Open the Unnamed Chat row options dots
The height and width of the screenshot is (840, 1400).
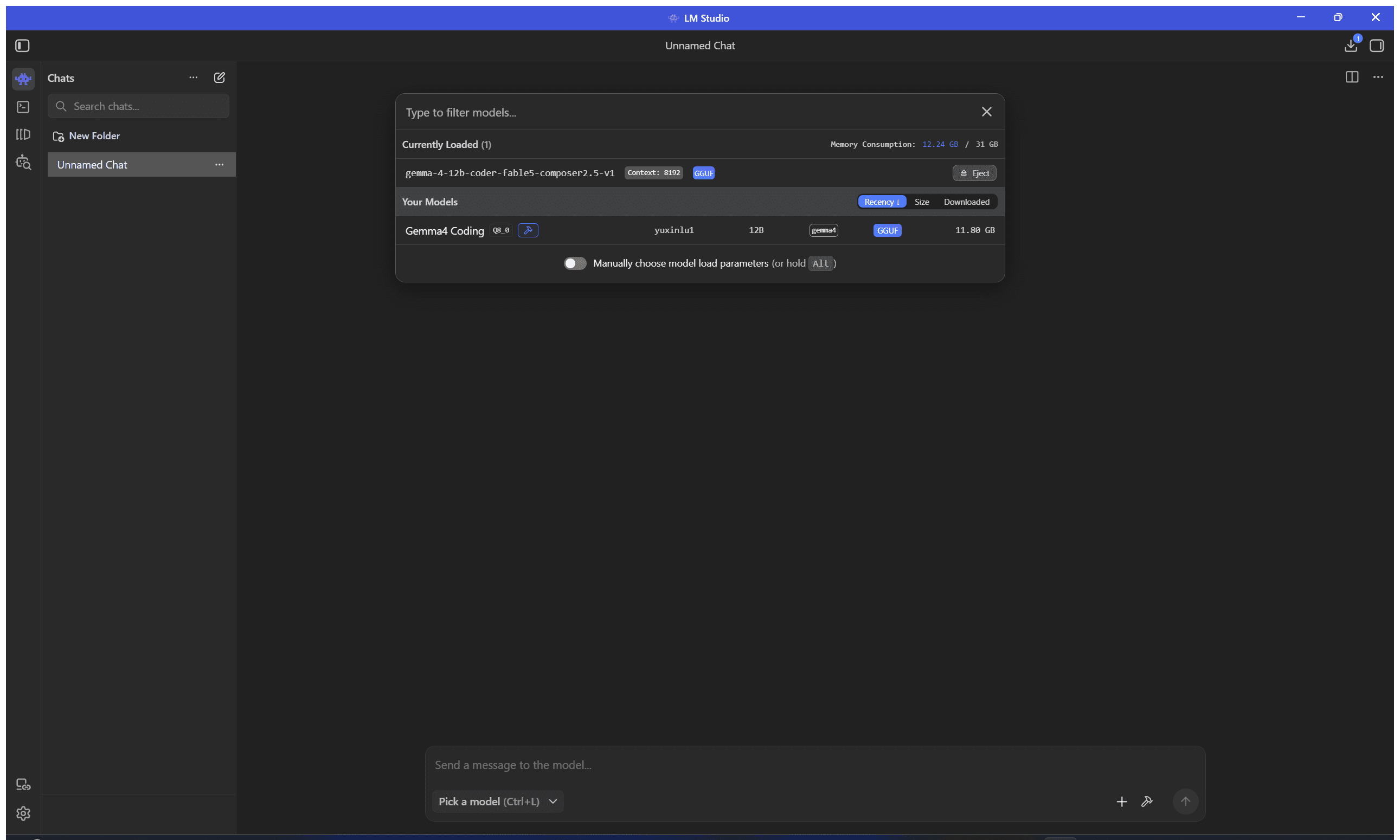(x=219, y=165)
